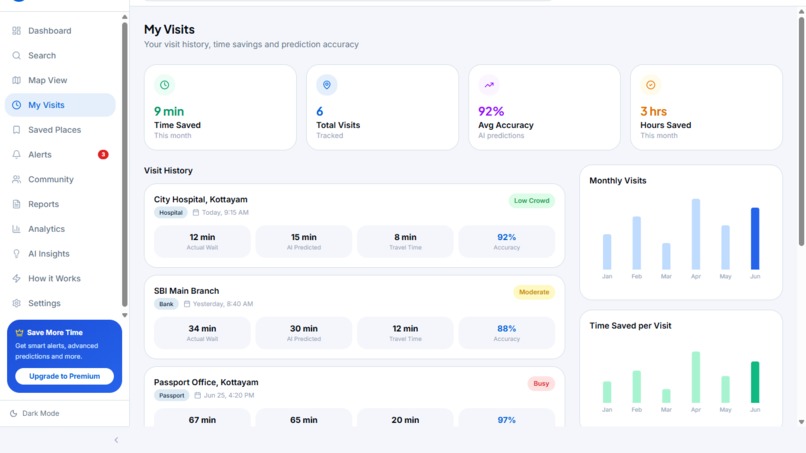Screen dimensions: 806x453
Task: Click calendar icon next to Jun 25, 4:20 PM
Action: [197, 395]
